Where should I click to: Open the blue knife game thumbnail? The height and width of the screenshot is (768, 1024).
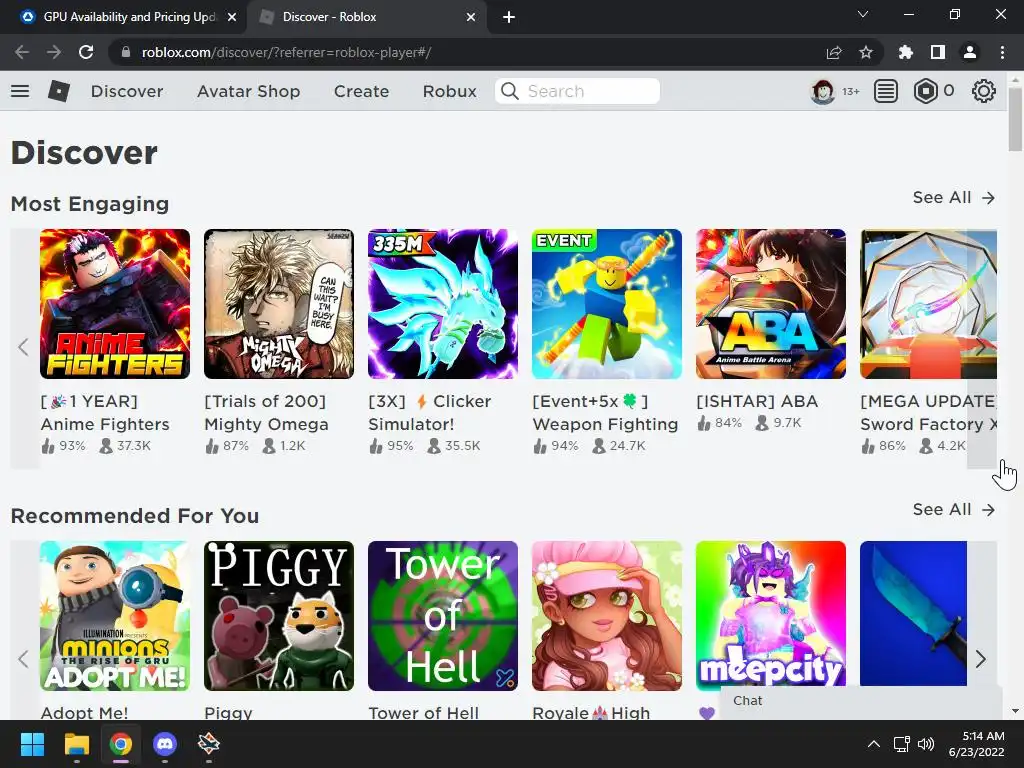click(913, 613)
